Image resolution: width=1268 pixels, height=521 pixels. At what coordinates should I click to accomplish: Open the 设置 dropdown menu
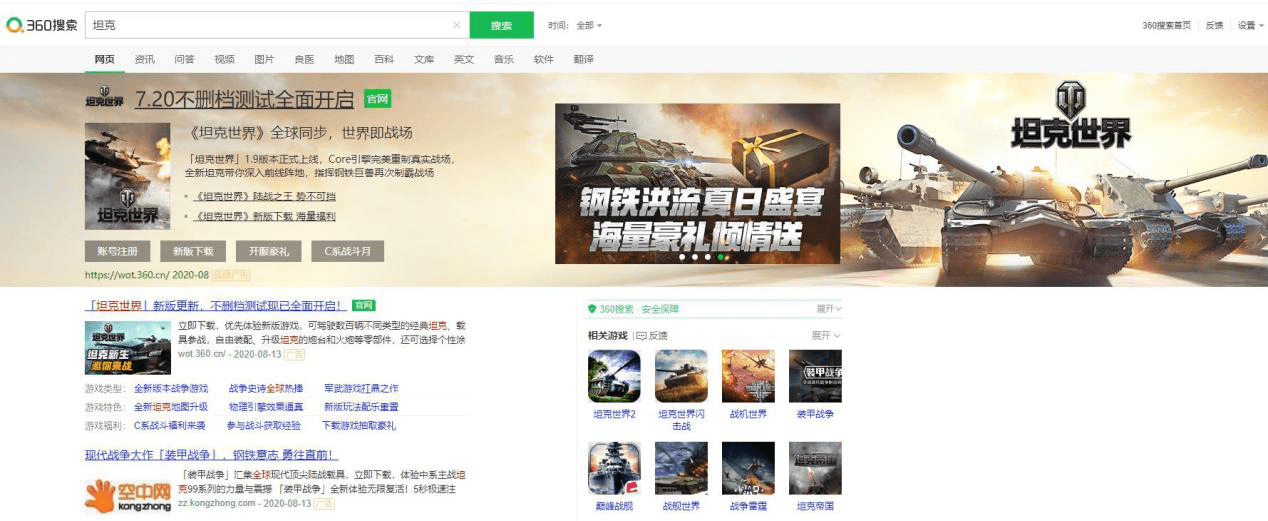click(1249, 25)
